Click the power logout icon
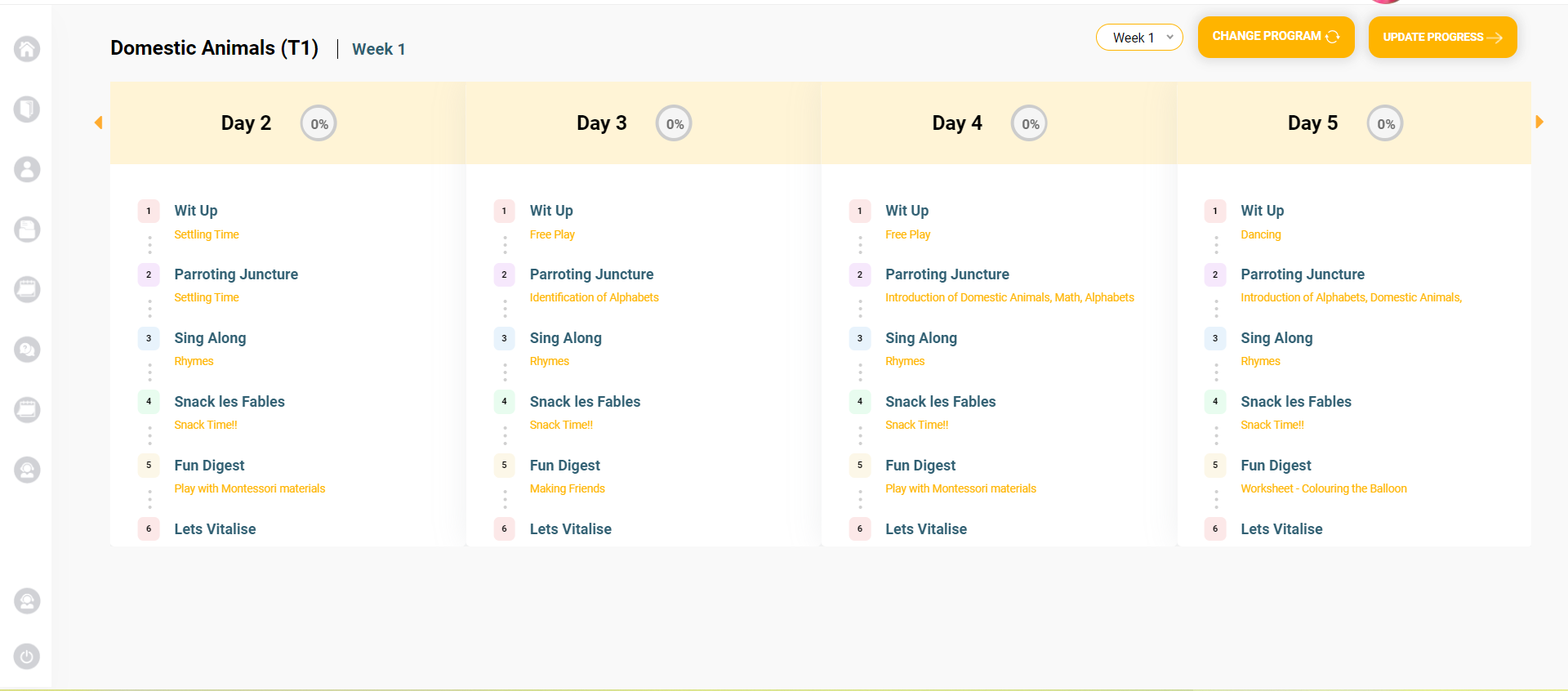Image resolution: width=1568 pixels, height=691 pixels. tap(27, 656)
